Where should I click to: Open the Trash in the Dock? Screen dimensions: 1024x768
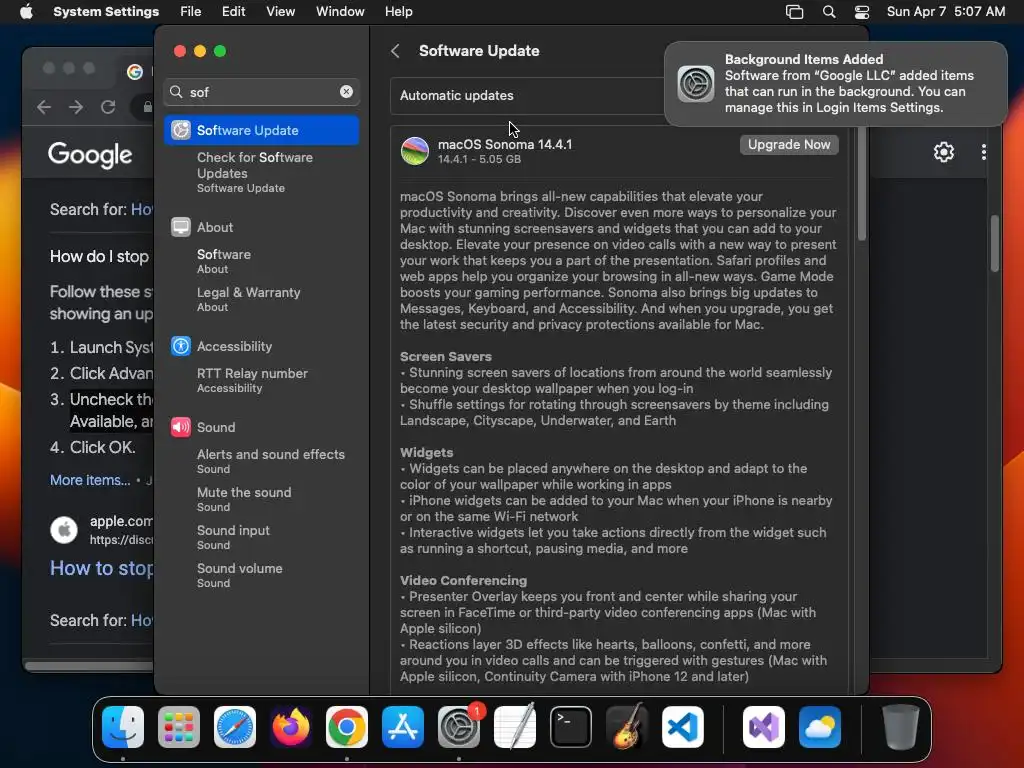(901, 727)
